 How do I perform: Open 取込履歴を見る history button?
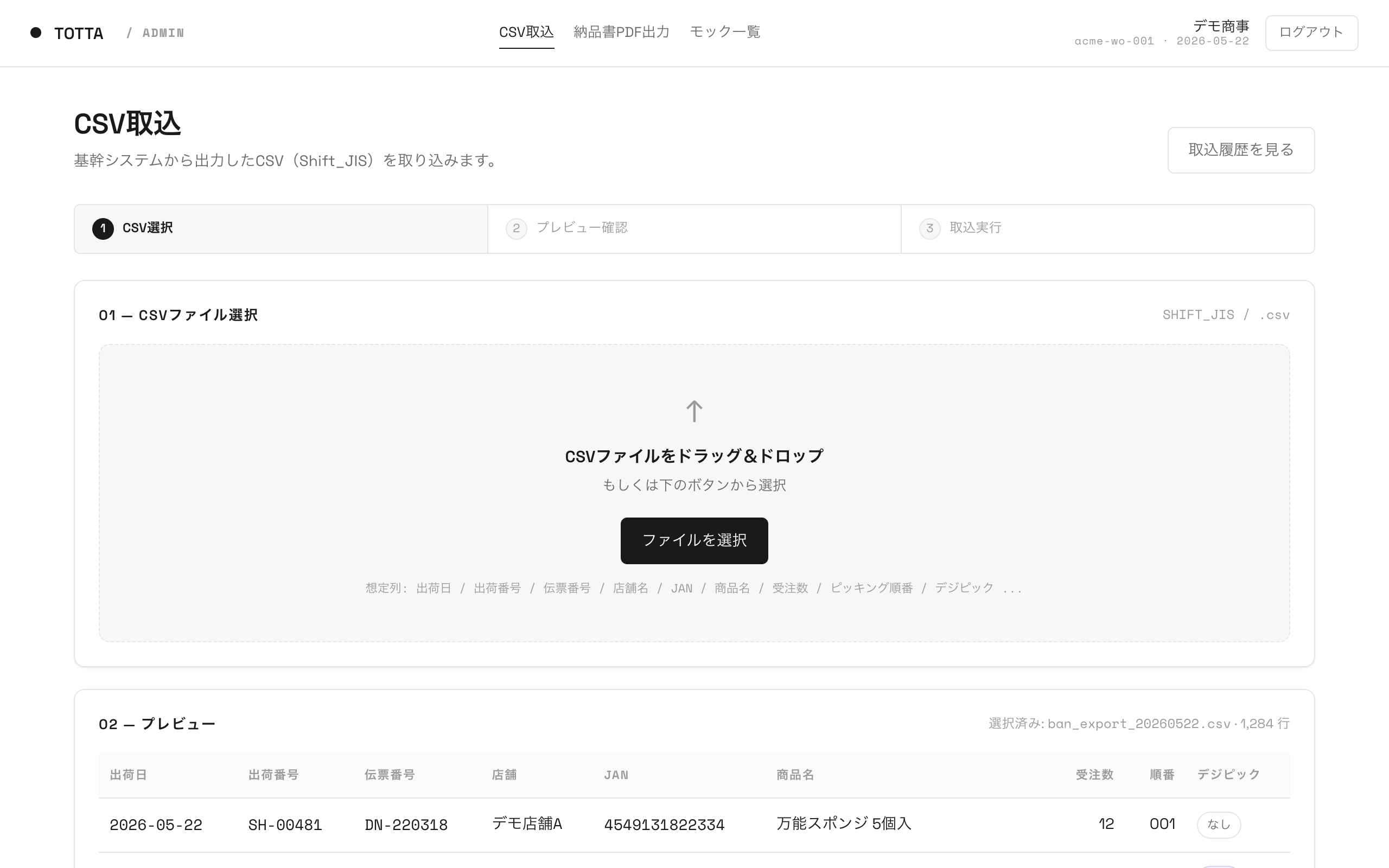[x=1241, y=150]
